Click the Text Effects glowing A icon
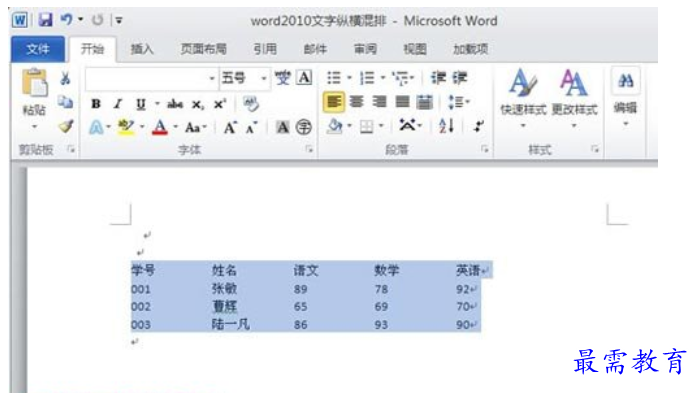 (x=96, y=128)
